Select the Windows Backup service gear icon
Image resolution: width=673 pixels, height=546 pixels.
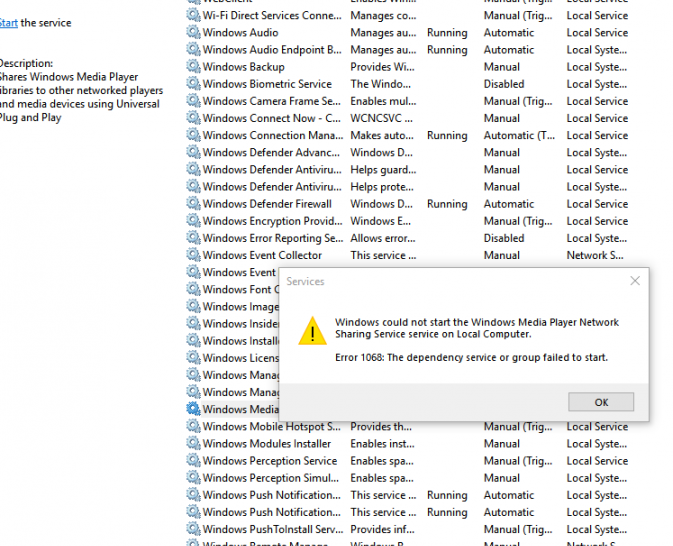click(x=193, y=67)
